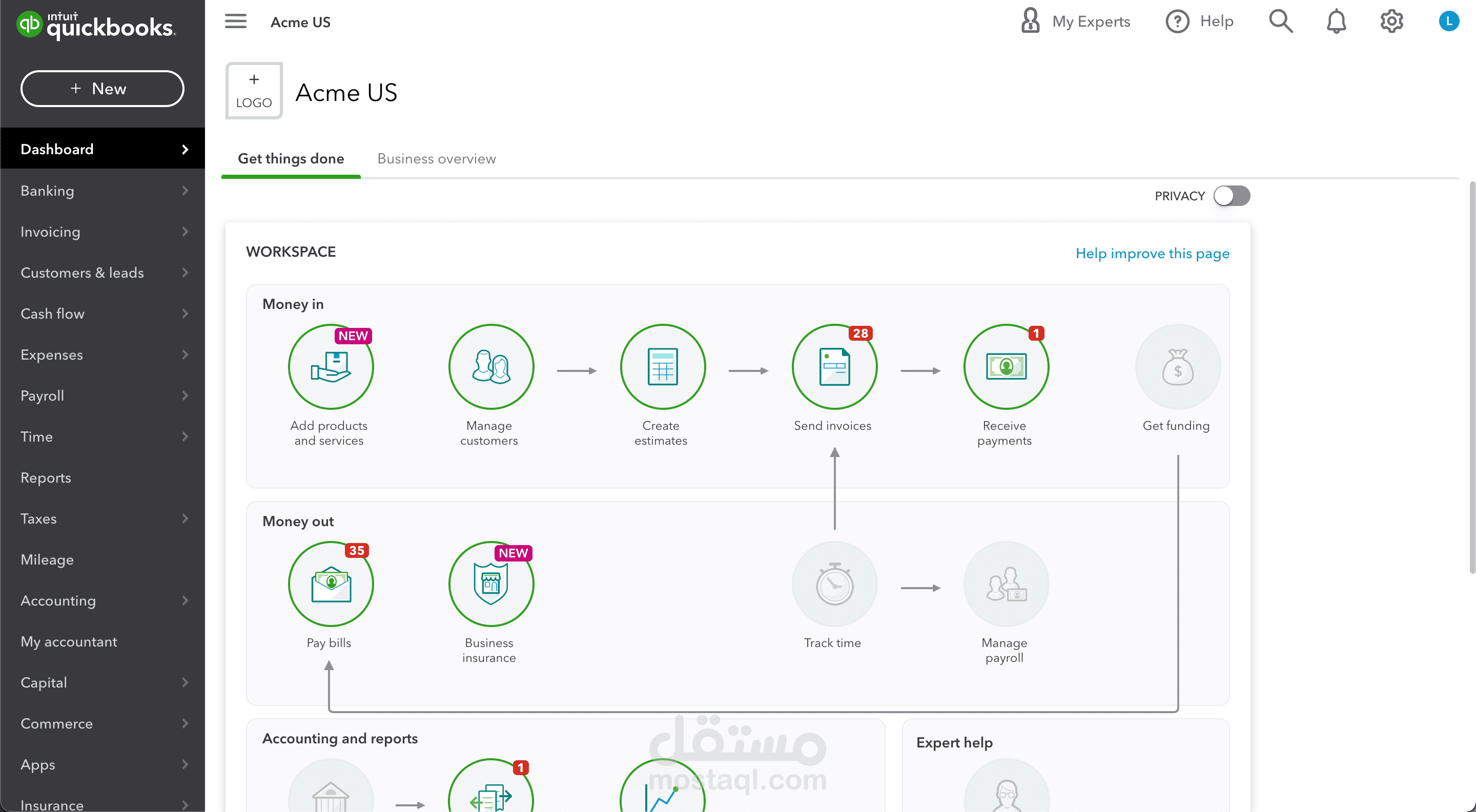The image size is (1476, 812).
Task: Open the Create estimates icon
Action: (x=662, y=366)
